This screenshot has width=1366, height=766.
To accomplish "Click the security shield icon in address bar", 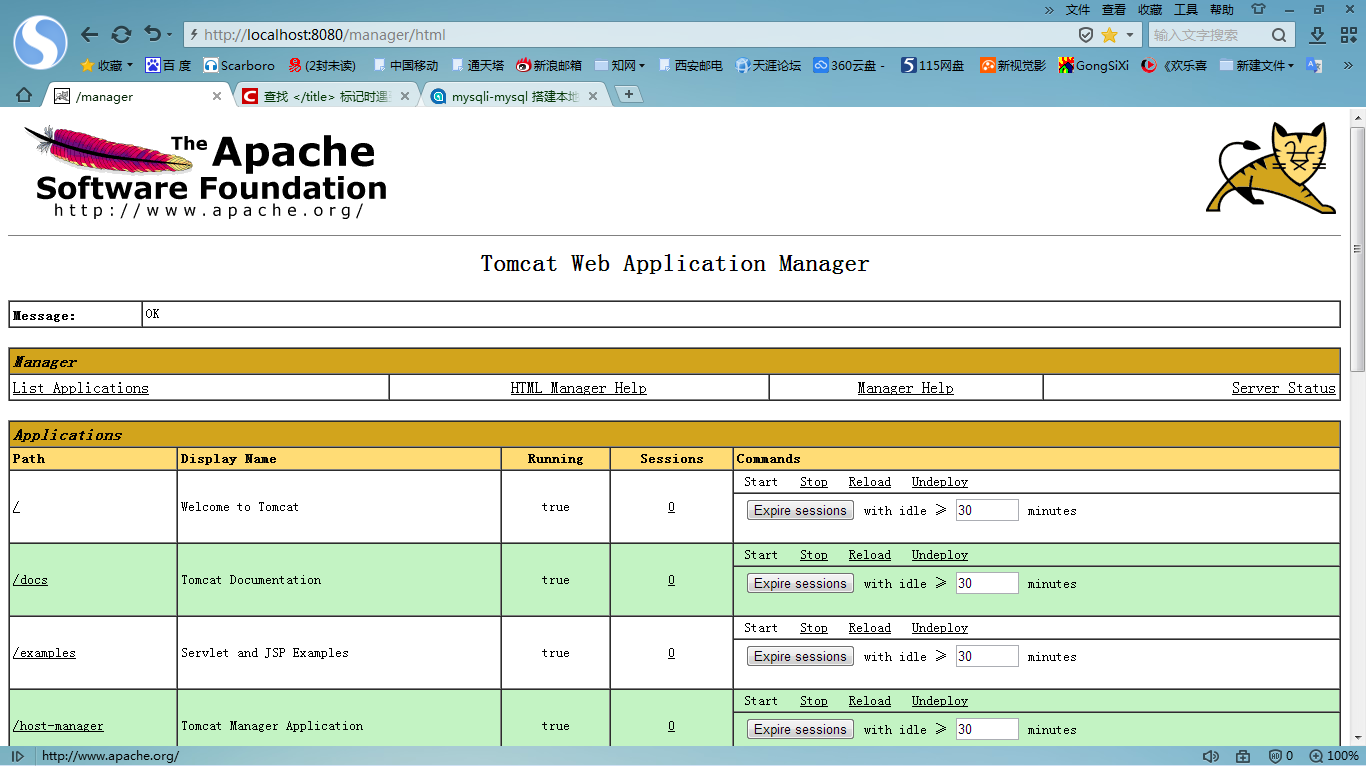I will [x=1086, y=35].
